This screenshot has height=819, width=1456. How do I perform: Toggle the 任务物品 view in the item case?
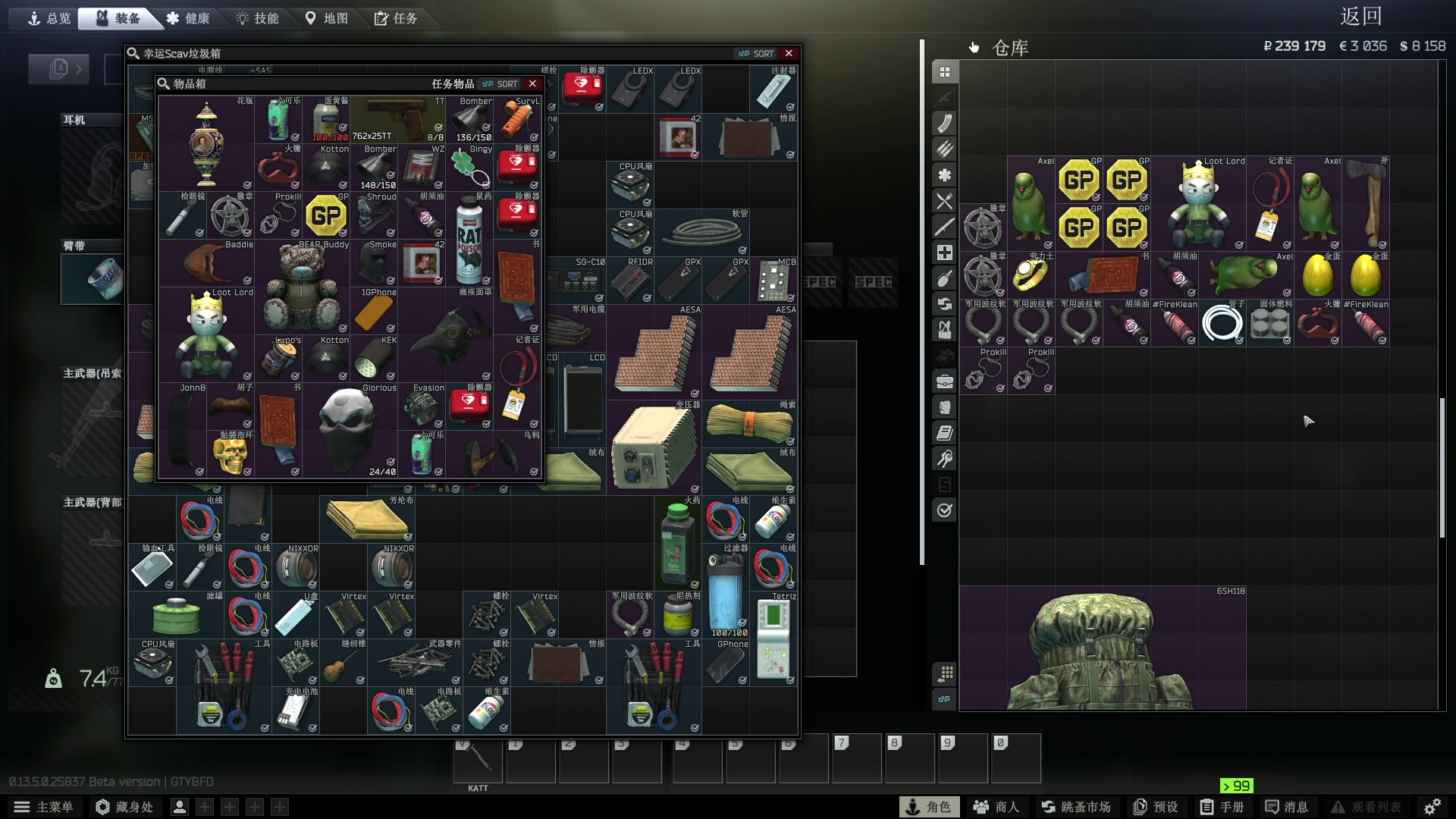point(453,84)
